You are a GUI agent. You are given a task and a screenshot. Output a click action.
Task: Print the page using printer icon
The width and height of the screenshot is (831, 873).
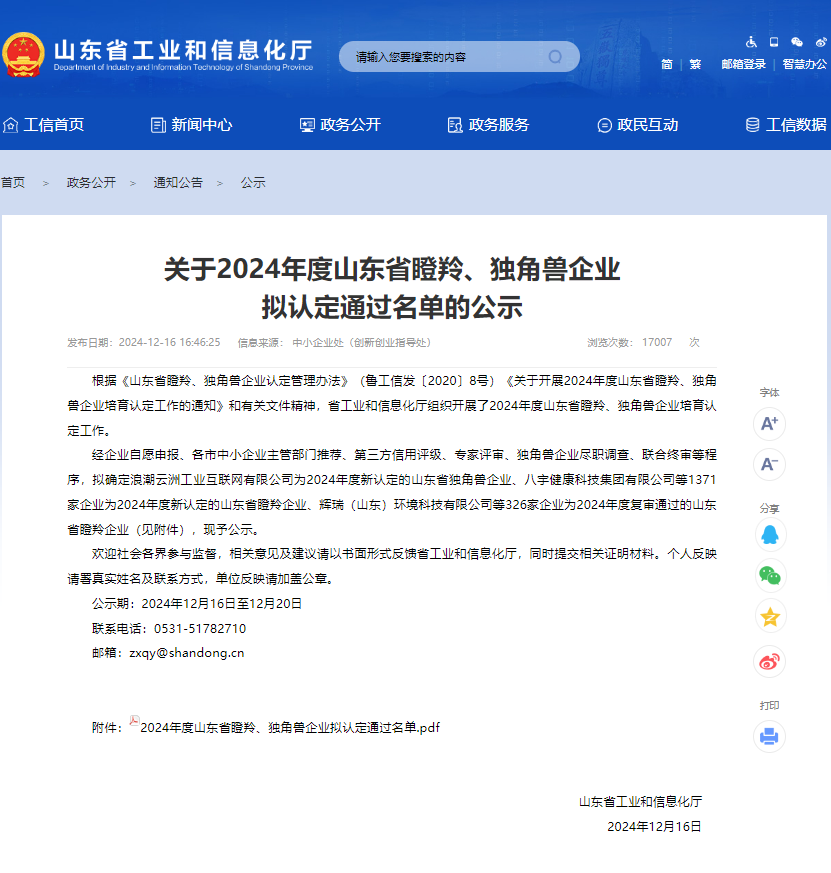(x=769, y=737)
